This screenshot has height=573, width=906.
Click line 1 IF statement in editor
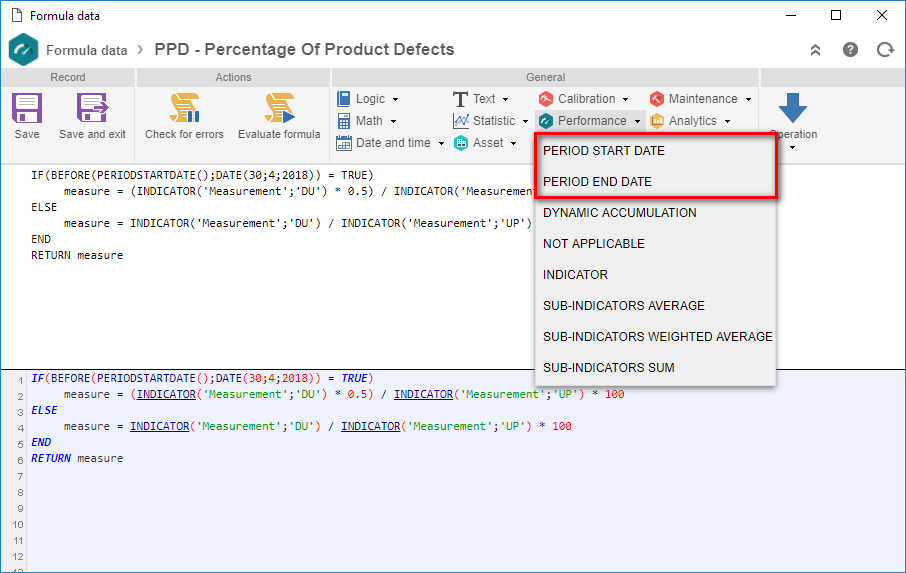pyautogui.click(x=202, y=378)
